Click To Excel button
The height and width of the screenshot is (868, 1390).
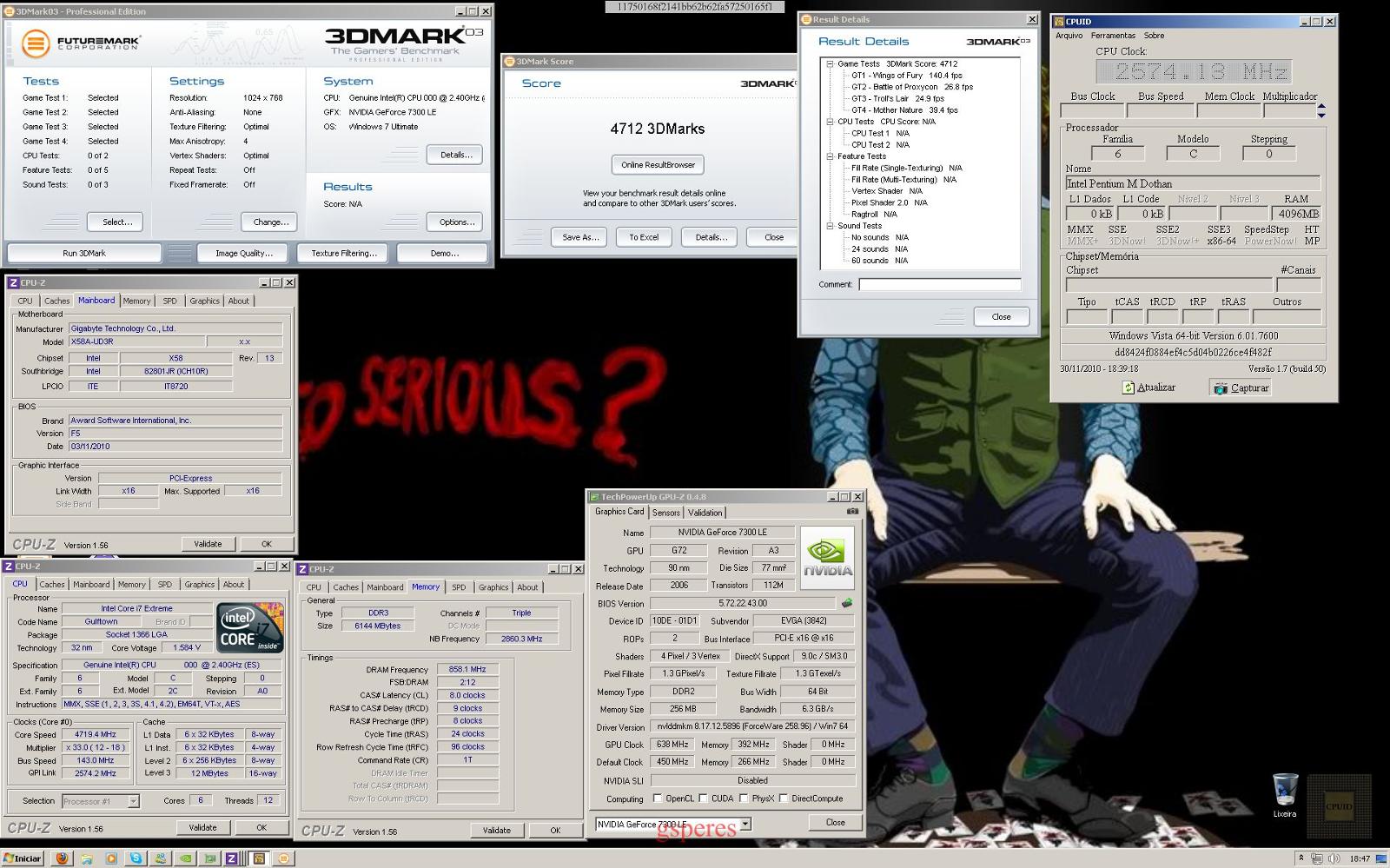(644, 237)
